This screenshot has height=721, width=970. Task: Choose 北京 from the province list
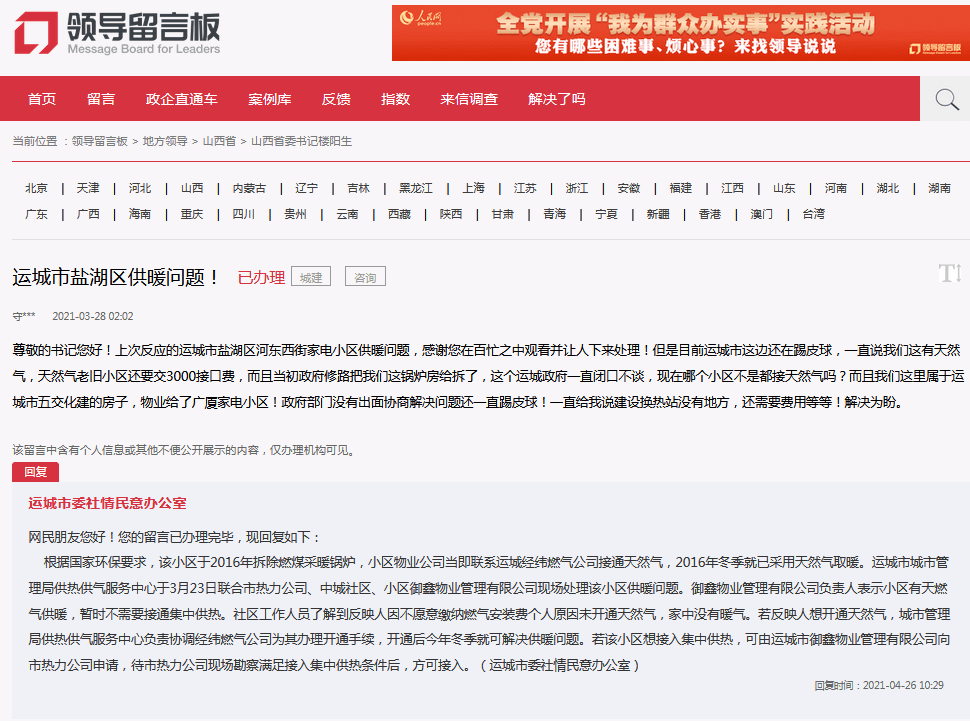tap(36, 188)
